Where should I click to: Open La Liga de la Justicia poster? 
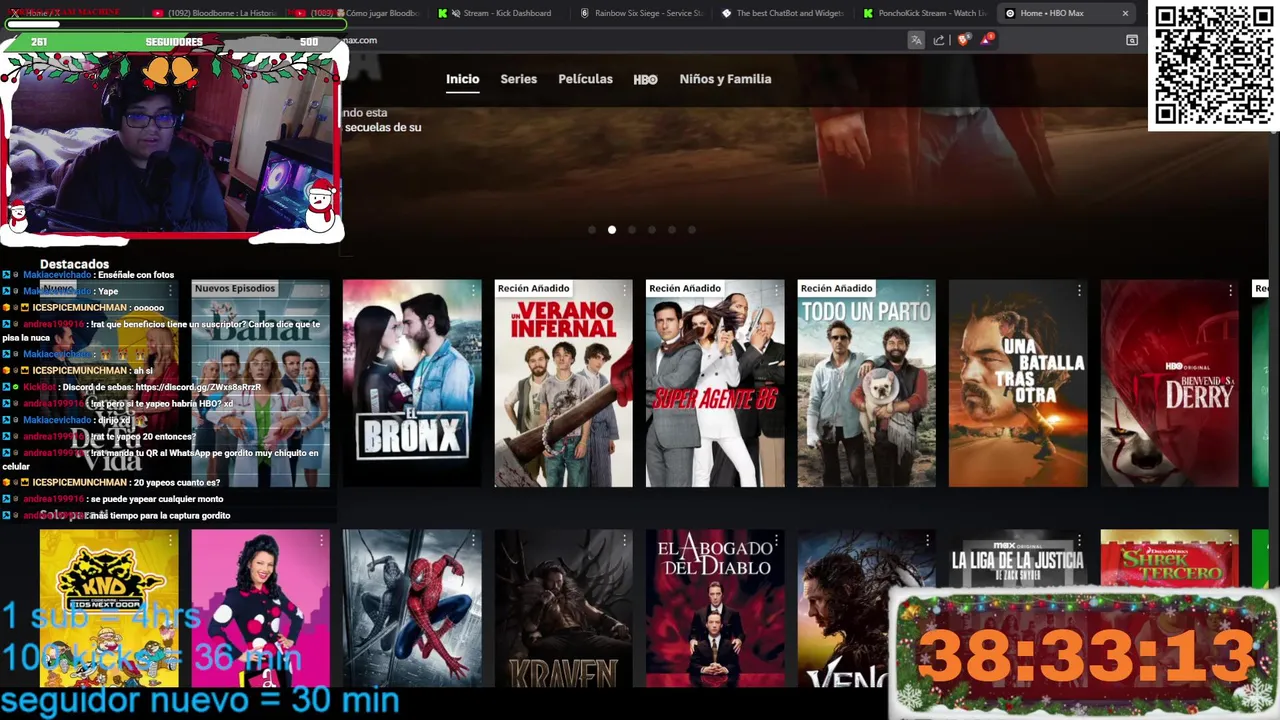tap(1018, 560)
